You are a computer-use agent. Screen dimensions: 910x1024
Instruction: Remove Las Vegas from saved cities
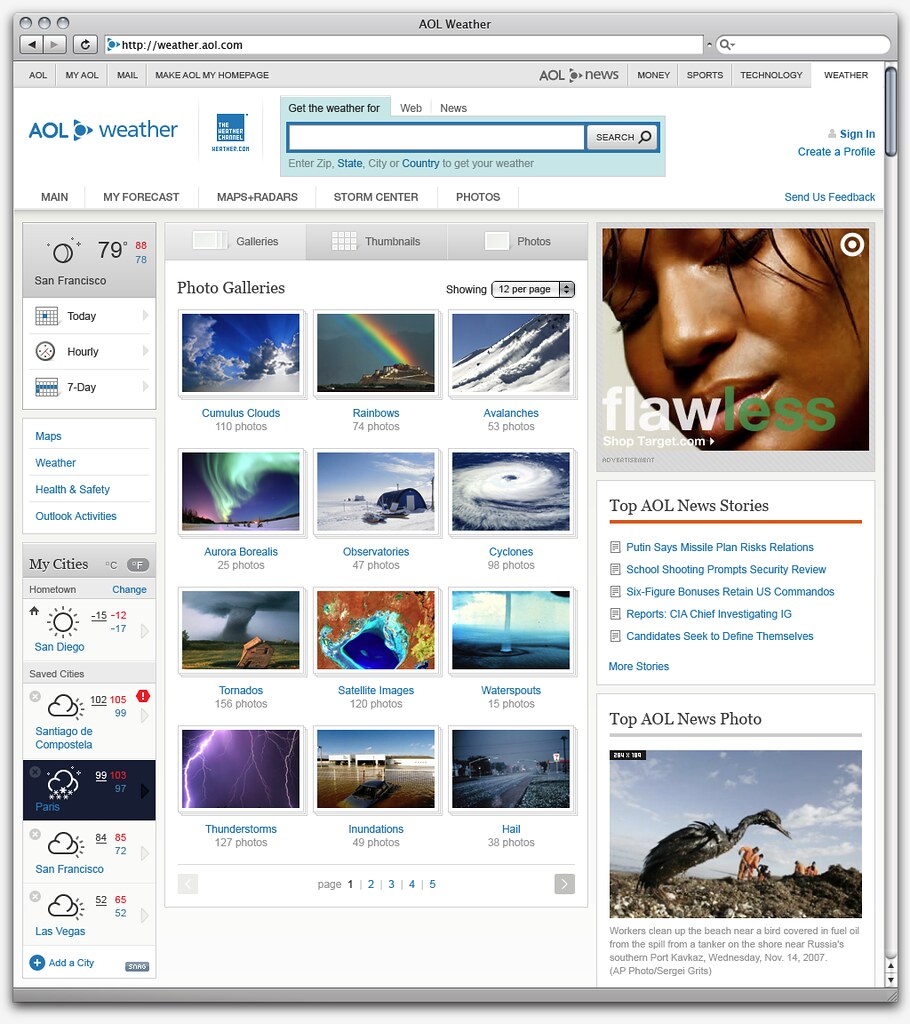click(35, 897)
